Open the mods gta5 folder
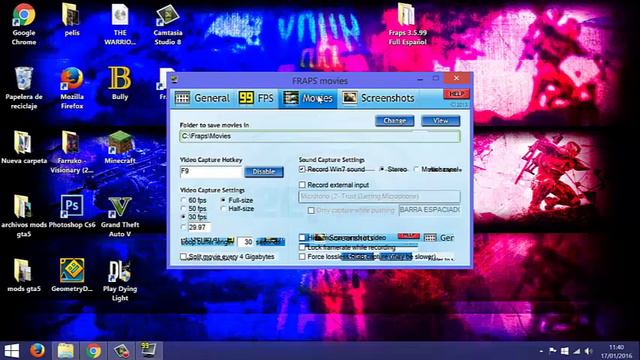640x360 pixels. [24, 275]
